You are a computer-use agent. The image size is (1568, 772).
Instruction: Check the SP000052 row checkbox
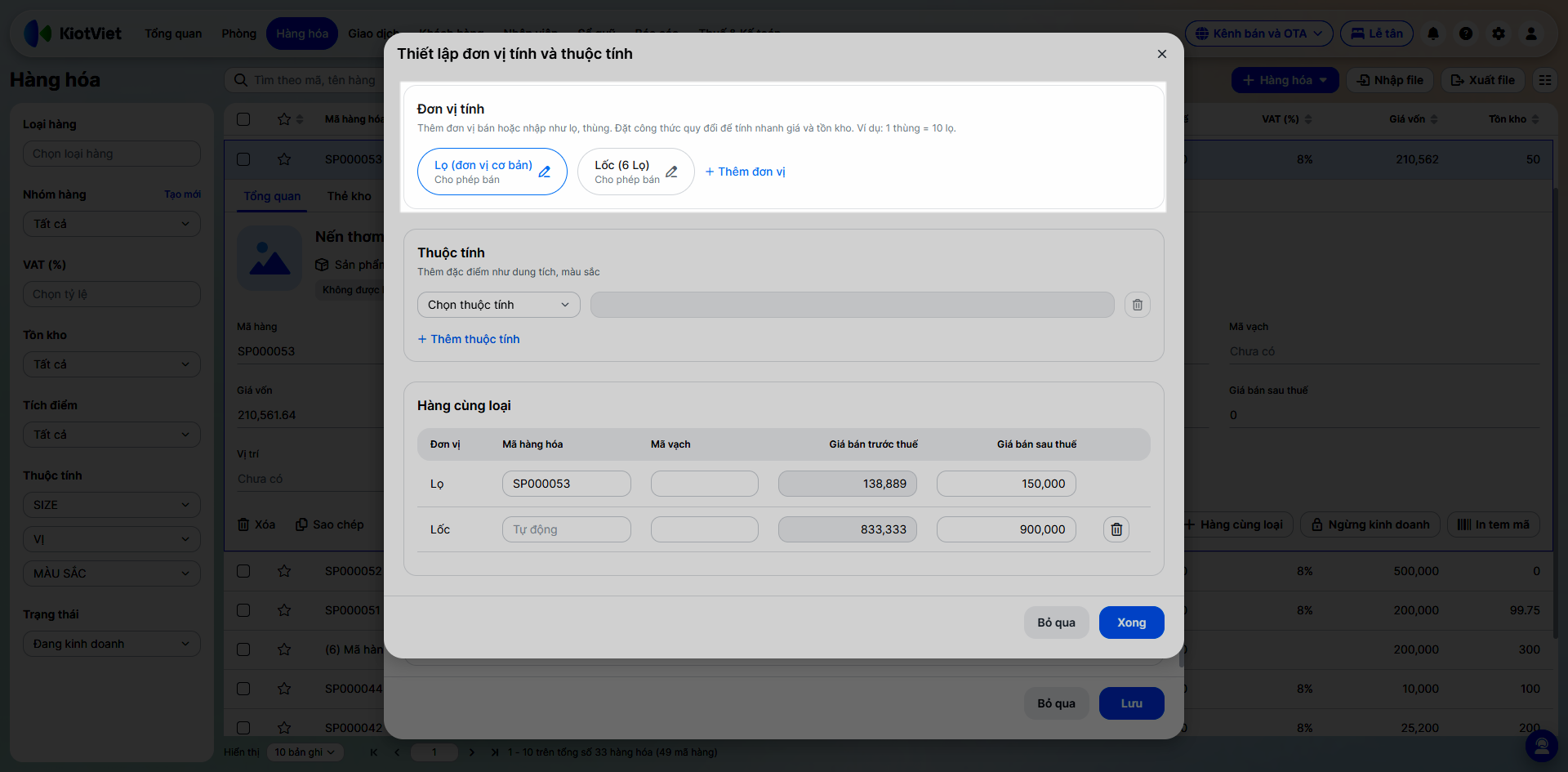point(243,571)
